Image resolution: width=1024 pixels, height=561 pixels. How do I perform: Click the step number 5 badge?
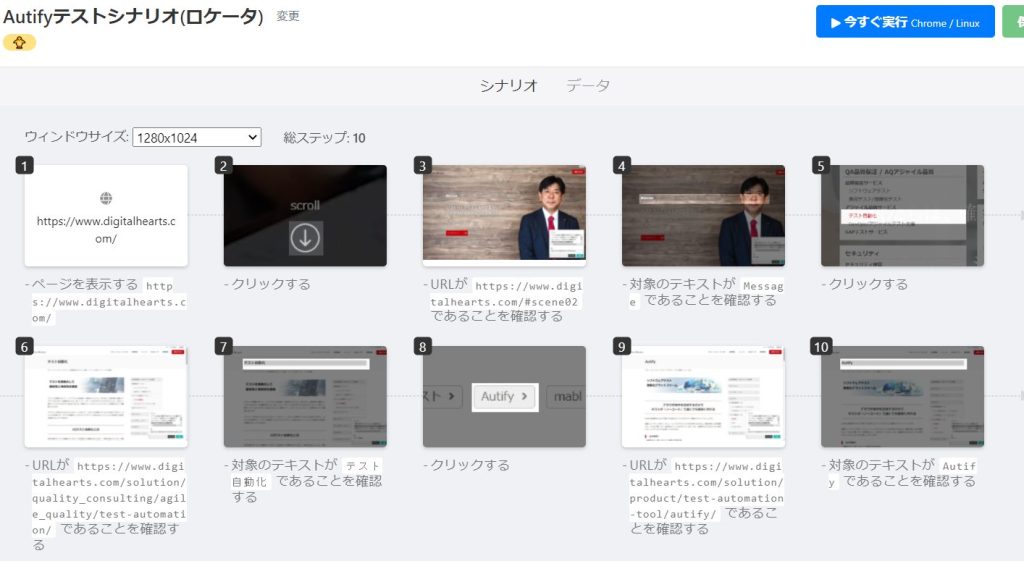(821, 165)
